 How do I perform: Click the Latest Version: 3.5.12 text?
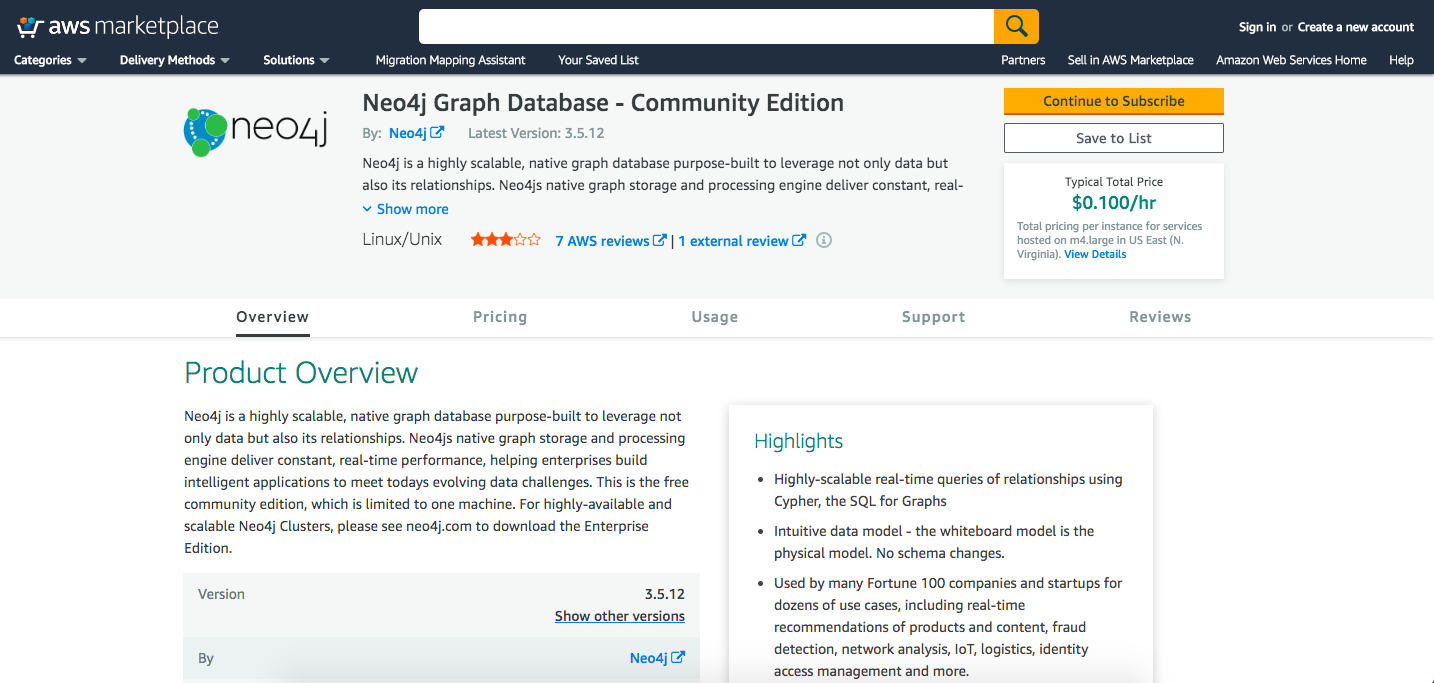tap(536, 133)
